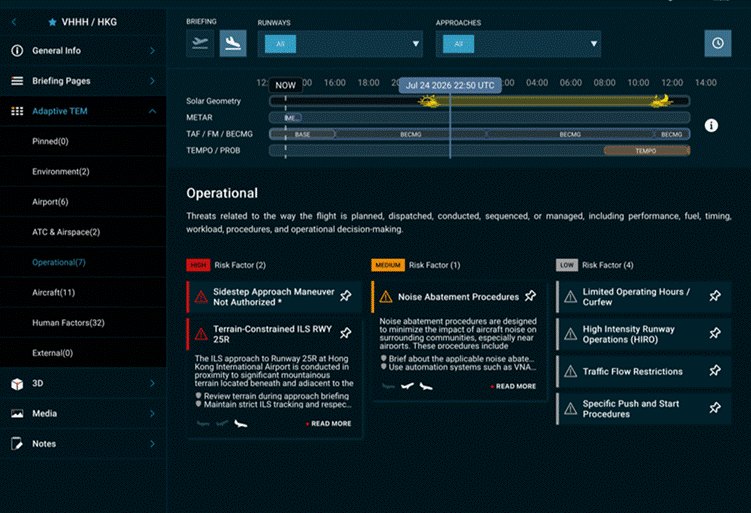Image resolution: width=751 pixels, height=513 pixels.
Task: Expand the 3D section chevron
Action: click(152, 383)
